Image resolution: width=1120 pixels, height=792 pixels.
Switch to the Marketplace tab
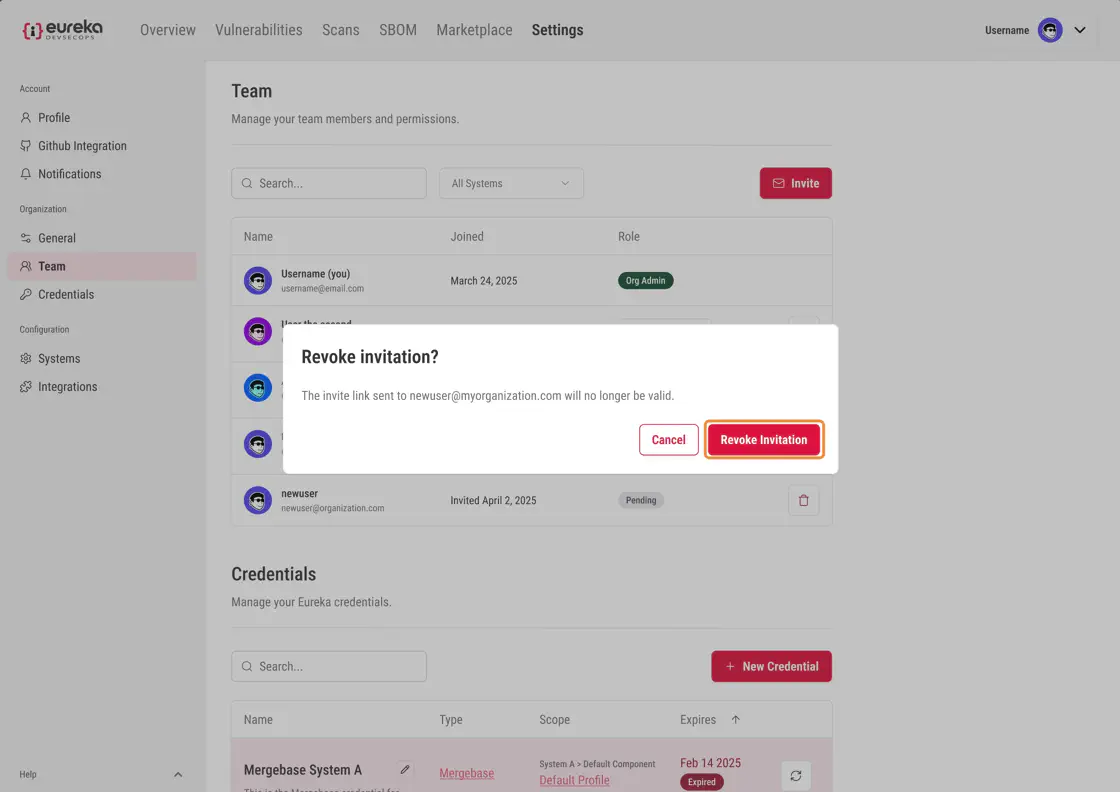point(474,30)
